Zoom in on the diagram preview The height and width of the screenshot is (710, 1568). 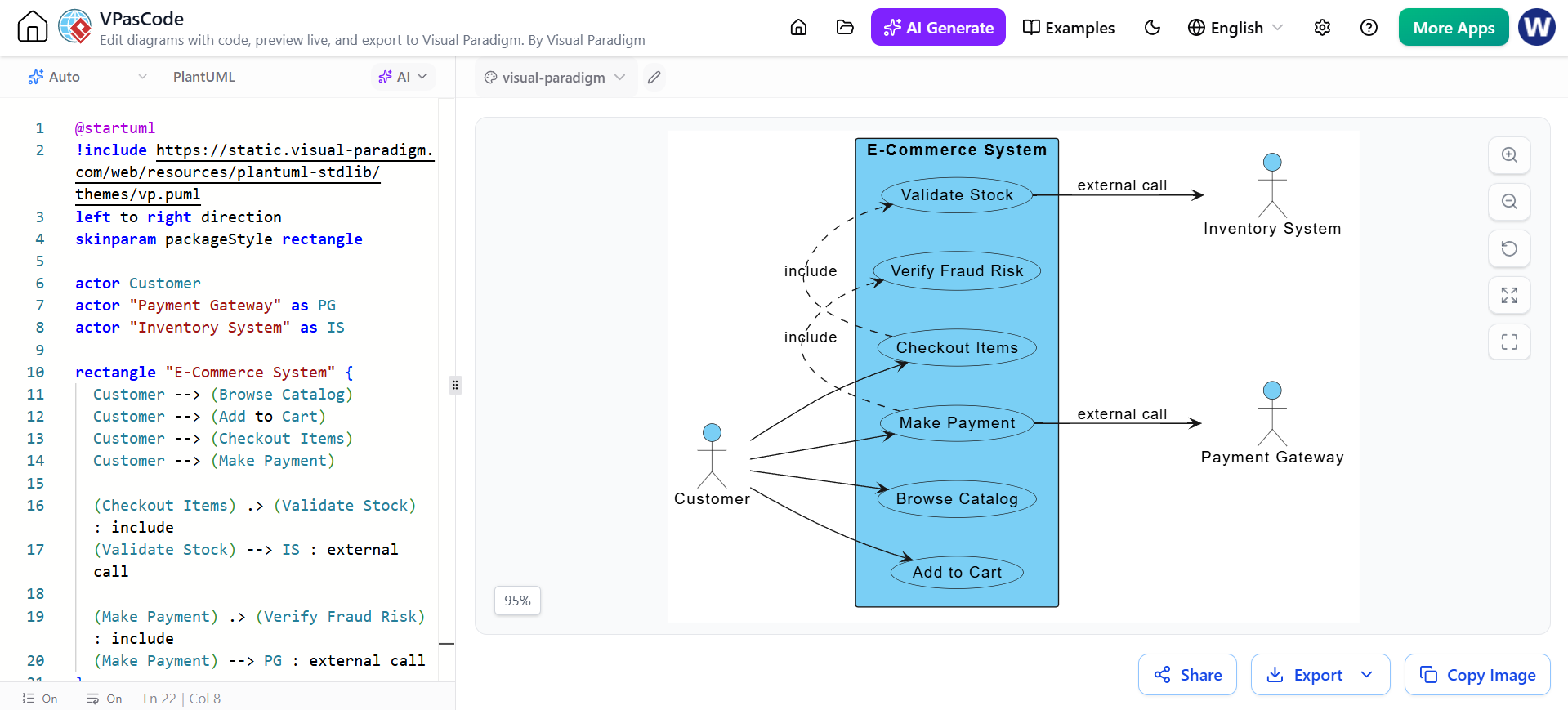[x=1509, y=155]
